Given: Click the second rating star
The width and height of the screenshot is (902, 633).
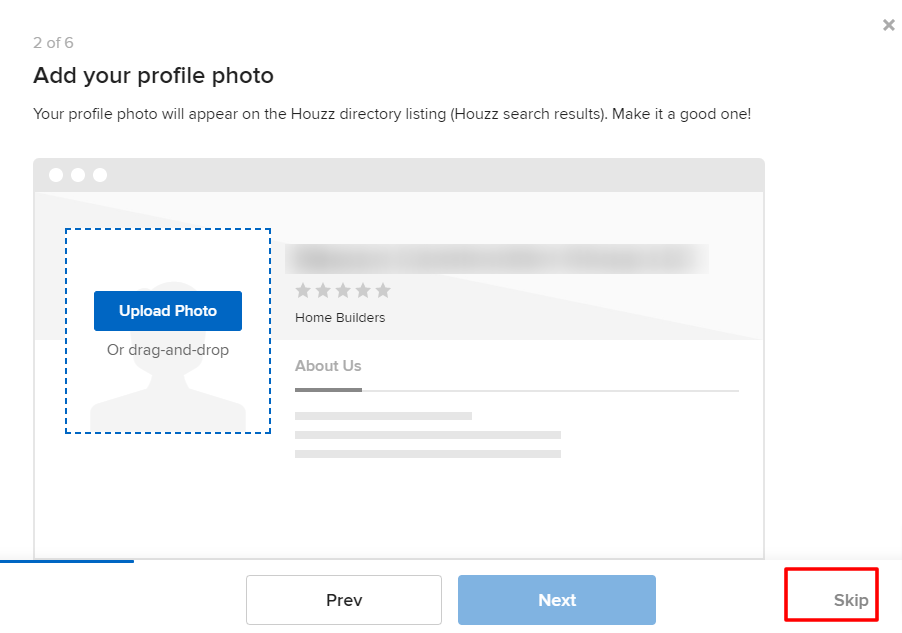Looking at the screenshot, I should coord(323,290).
